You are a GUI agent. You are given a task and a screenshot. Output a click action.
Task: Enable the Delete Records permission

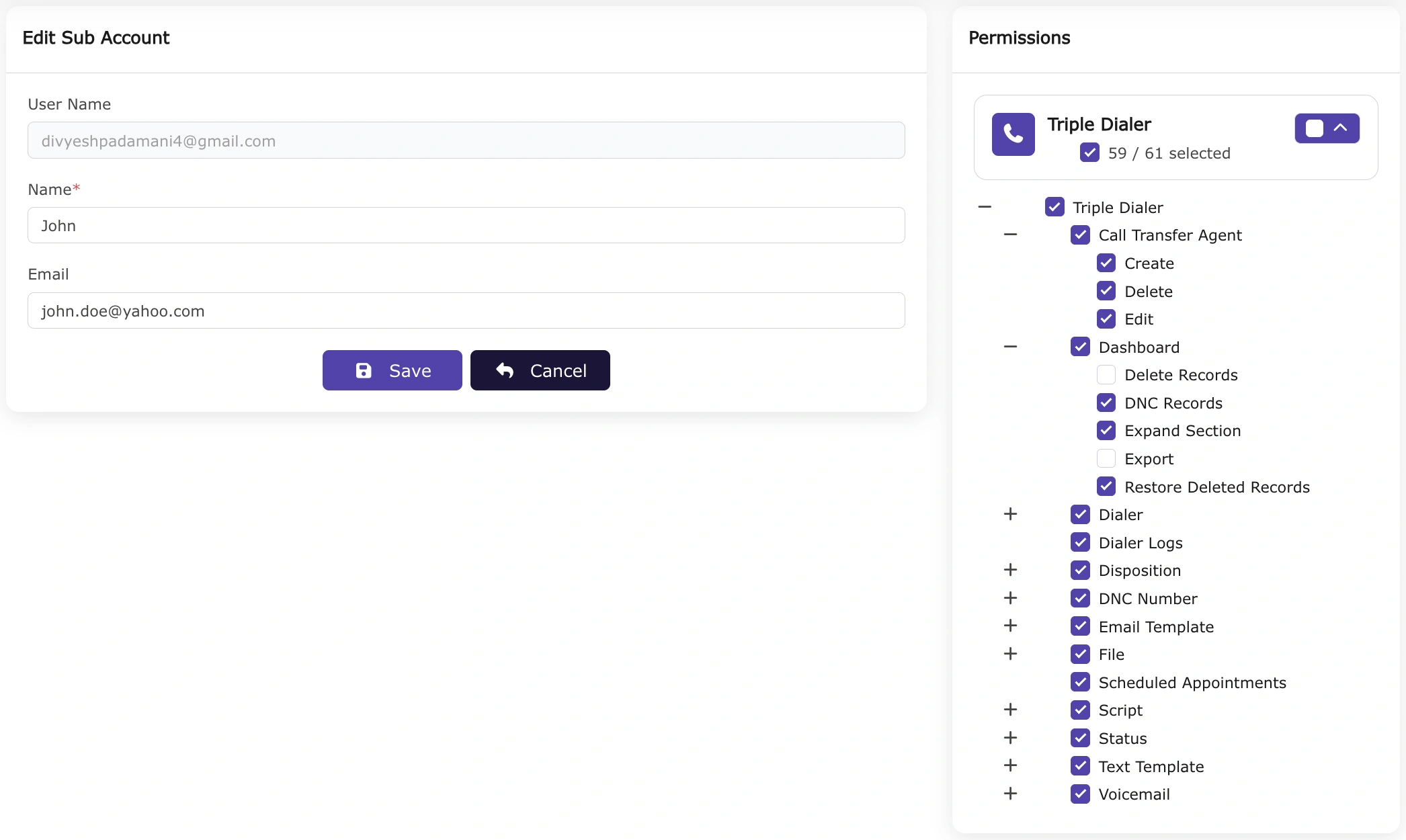click(x=1106, y=374)
